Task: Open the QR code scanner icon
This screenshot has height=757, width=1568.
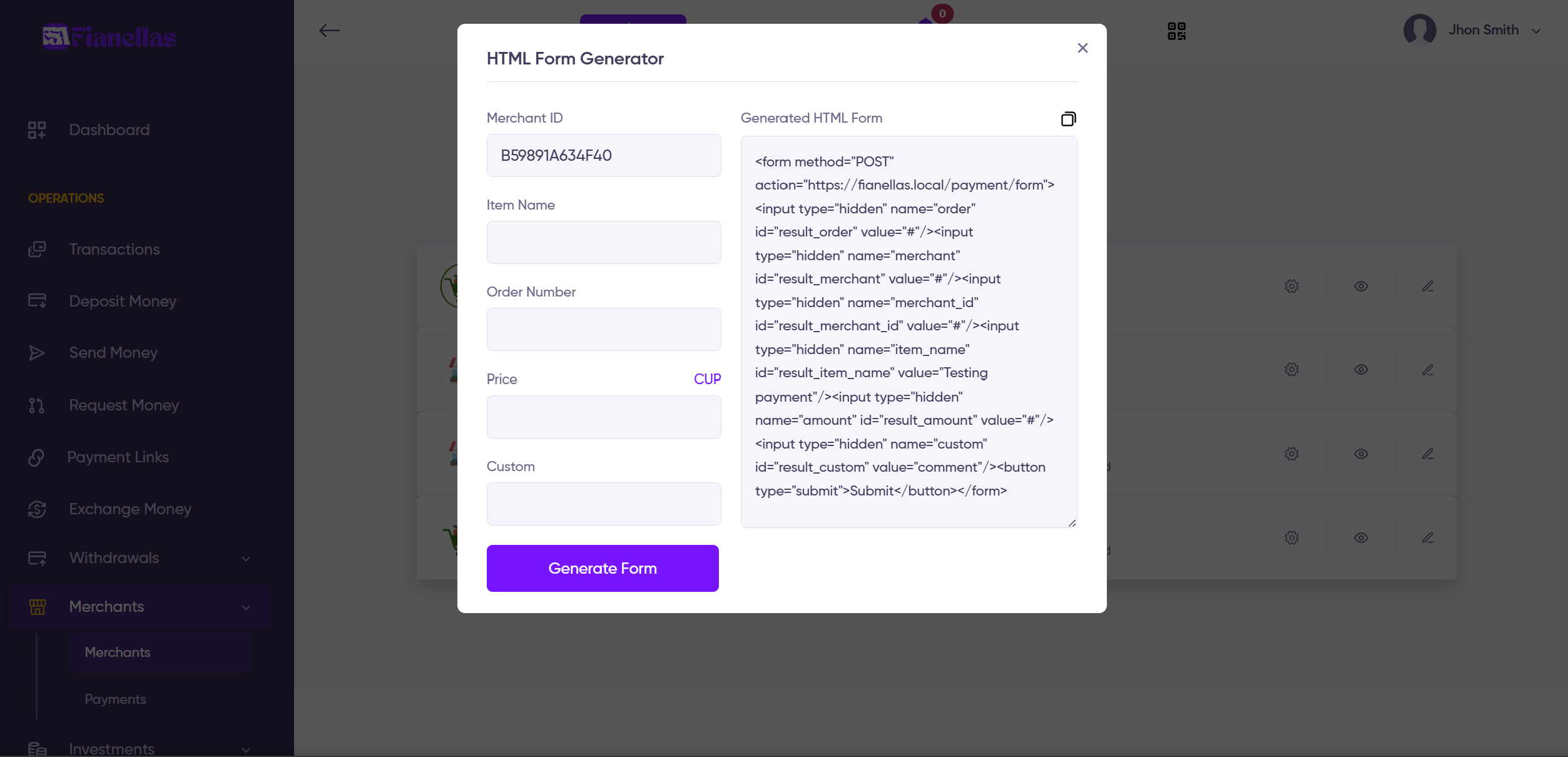Action: [1176, 31]
